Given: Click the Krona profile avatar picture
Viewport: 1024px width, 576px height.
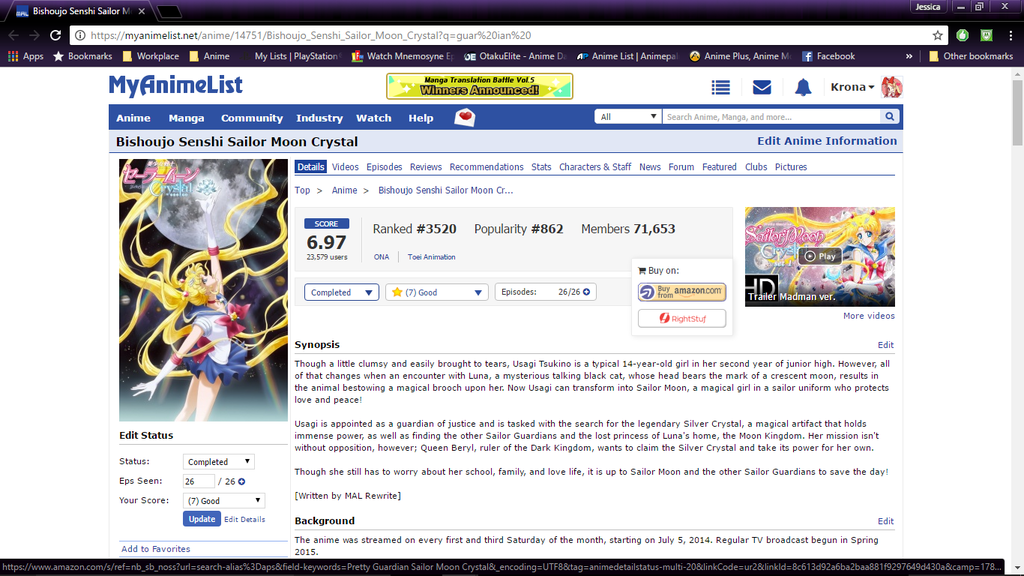Looking at the screenshot, I should 891,87.
